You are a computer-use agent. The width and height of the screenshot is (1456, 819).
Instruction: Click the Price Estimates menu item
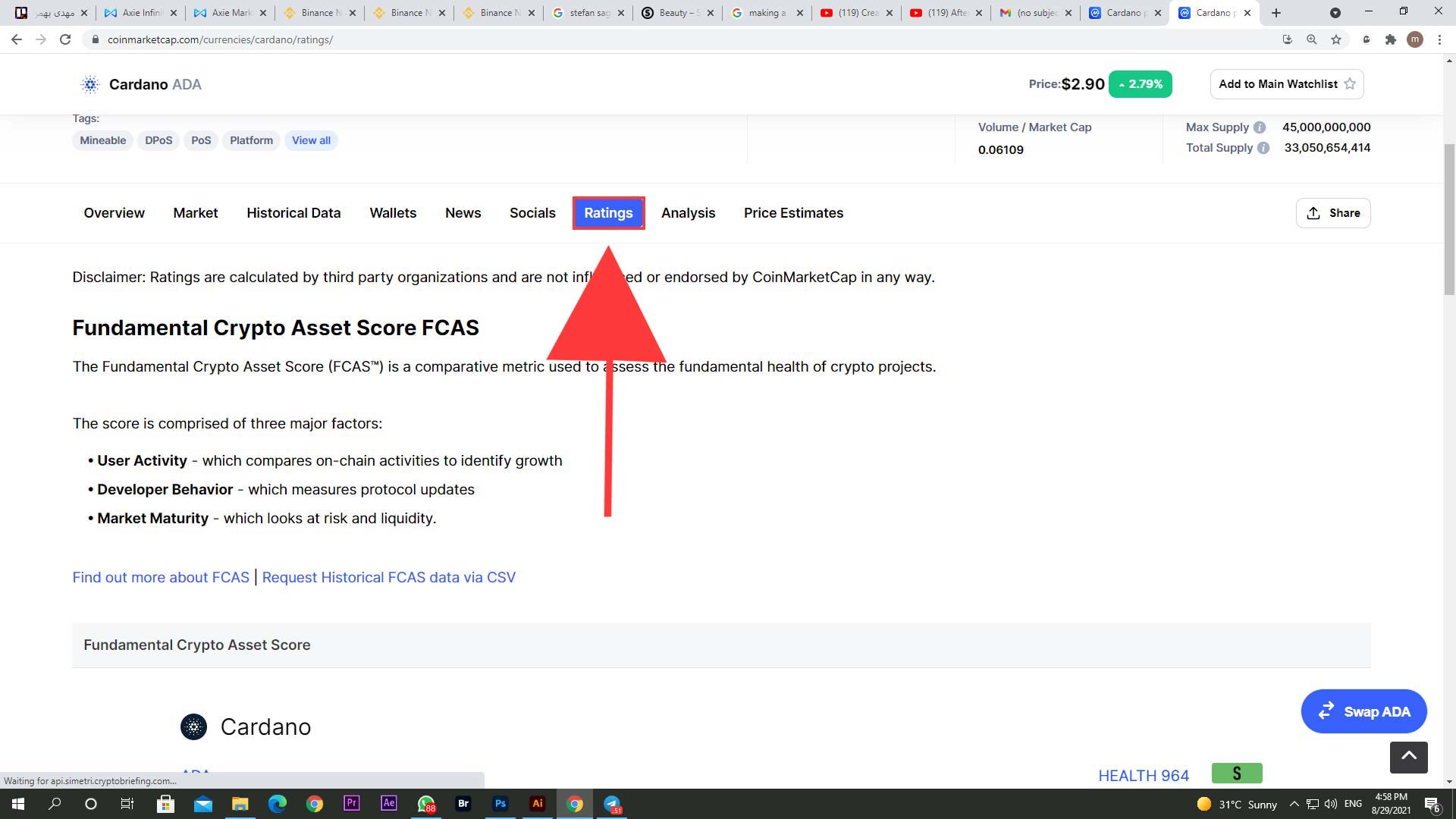pos(794,213)
